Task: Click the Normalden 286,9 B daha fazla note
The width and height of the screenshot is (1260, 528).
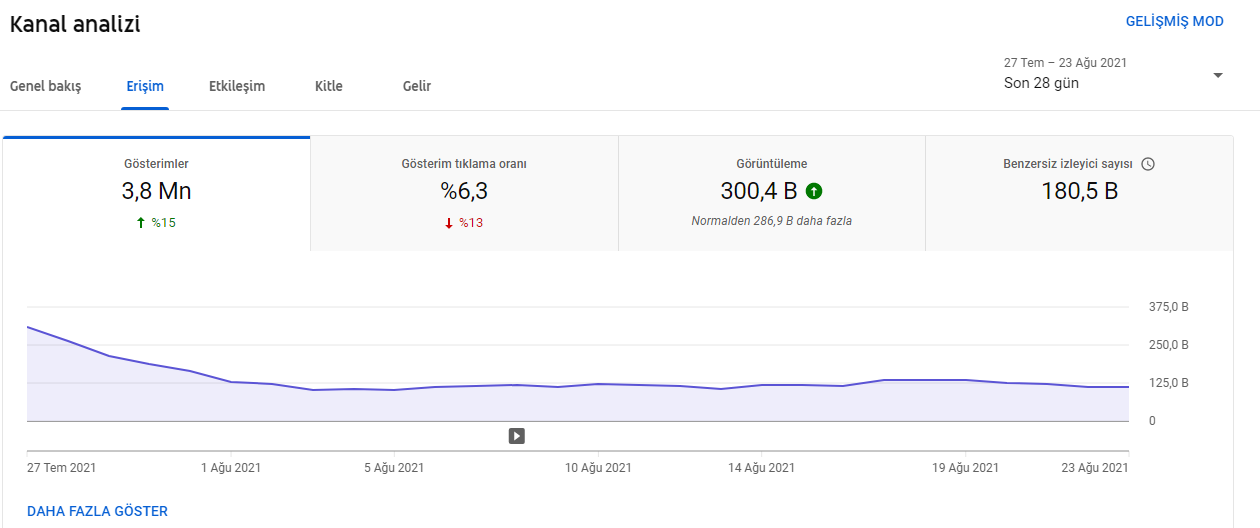Action: [772, 221]
